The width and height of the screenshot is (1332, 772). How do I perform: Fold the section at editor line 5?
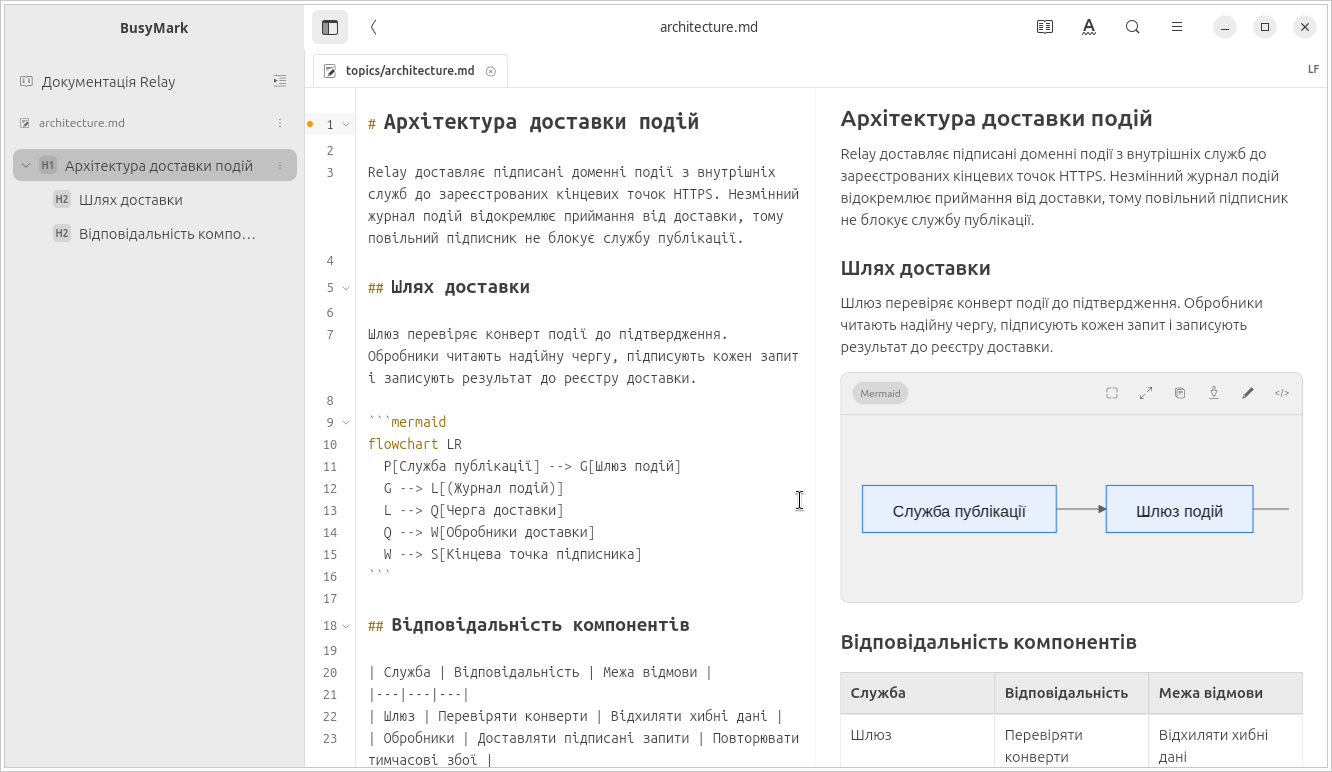346,288
